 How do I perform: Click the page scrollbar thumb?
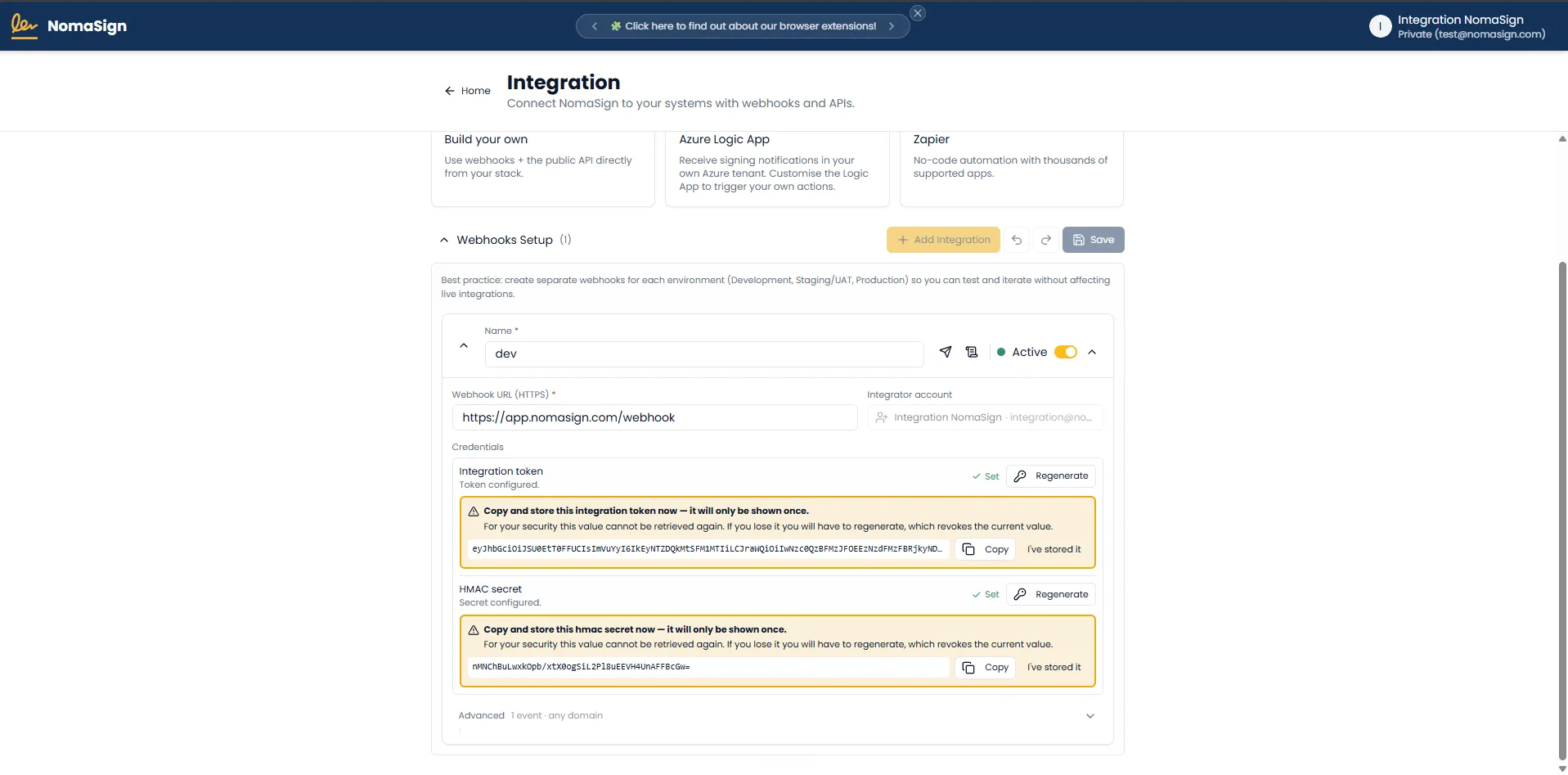click(x=1562, y=511)
